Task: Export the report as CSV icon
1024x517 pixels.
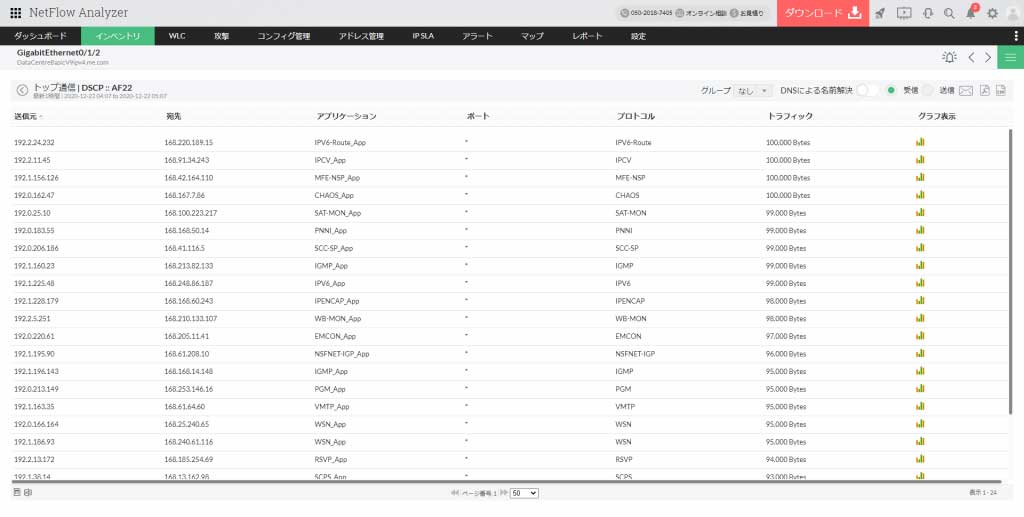Action: [1000, 91]
